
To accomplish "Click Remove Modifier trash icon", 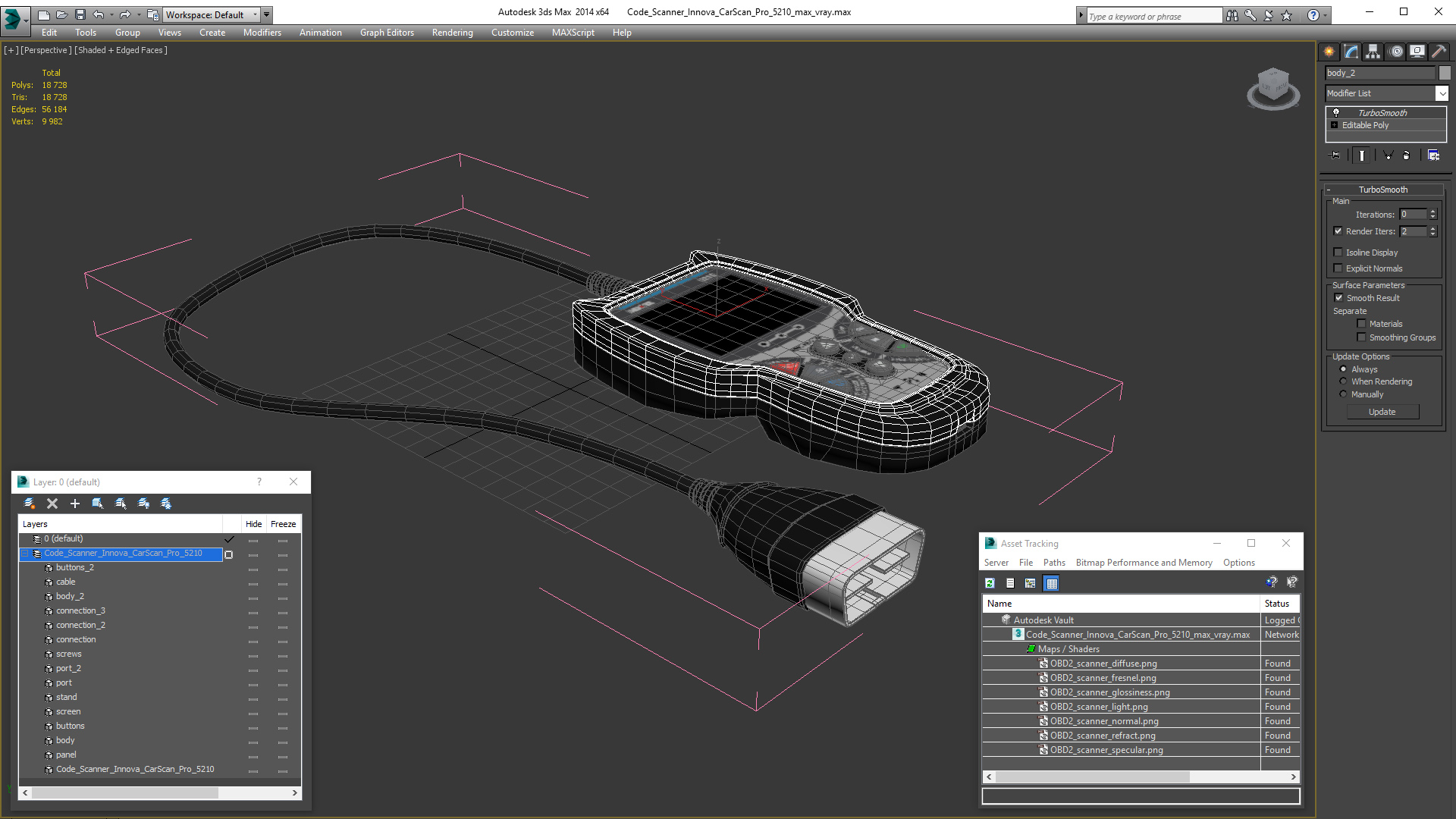I will click(1407, 155).
